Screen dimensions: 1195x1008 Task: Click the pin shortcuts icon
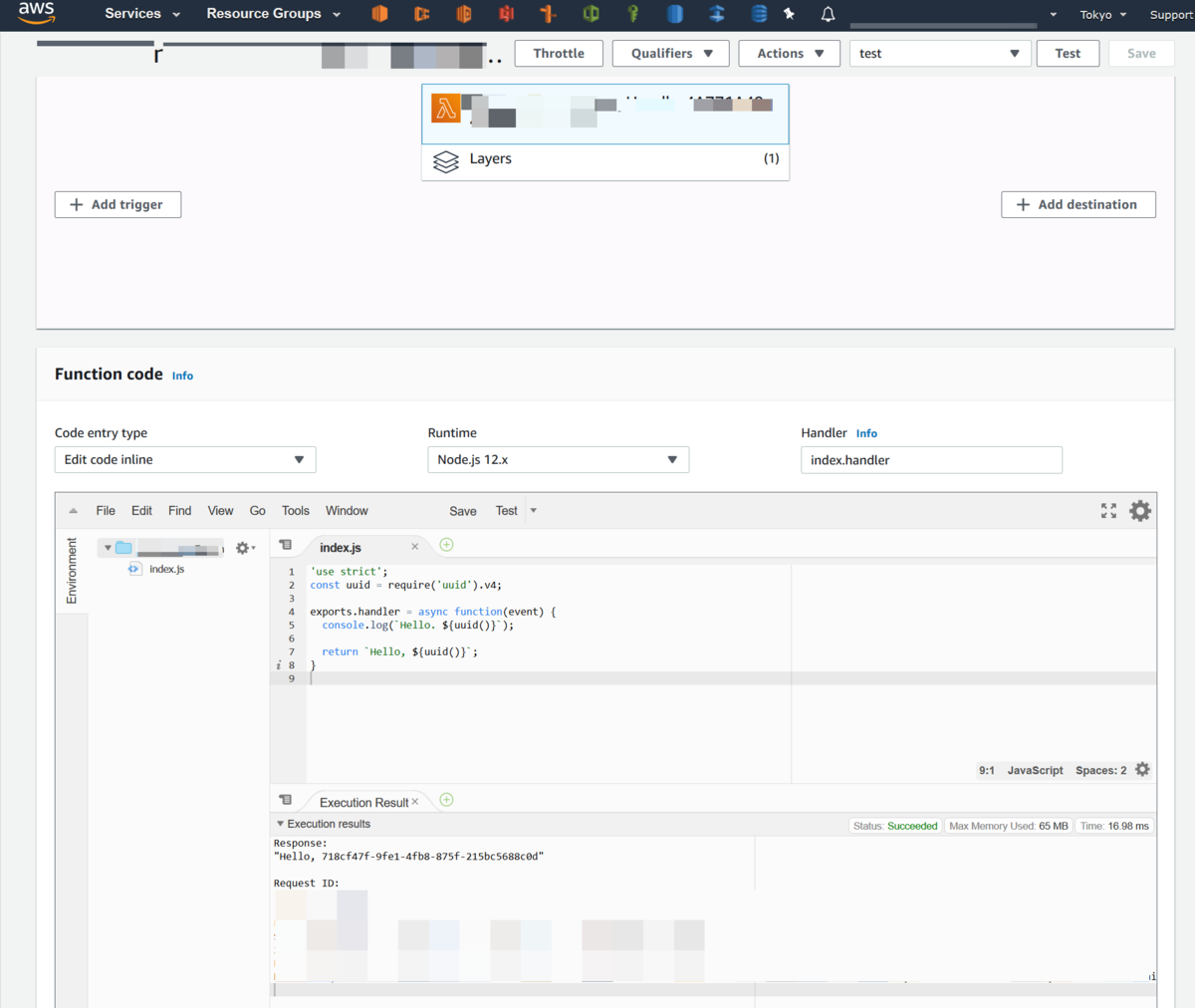[x=790, y=14]
